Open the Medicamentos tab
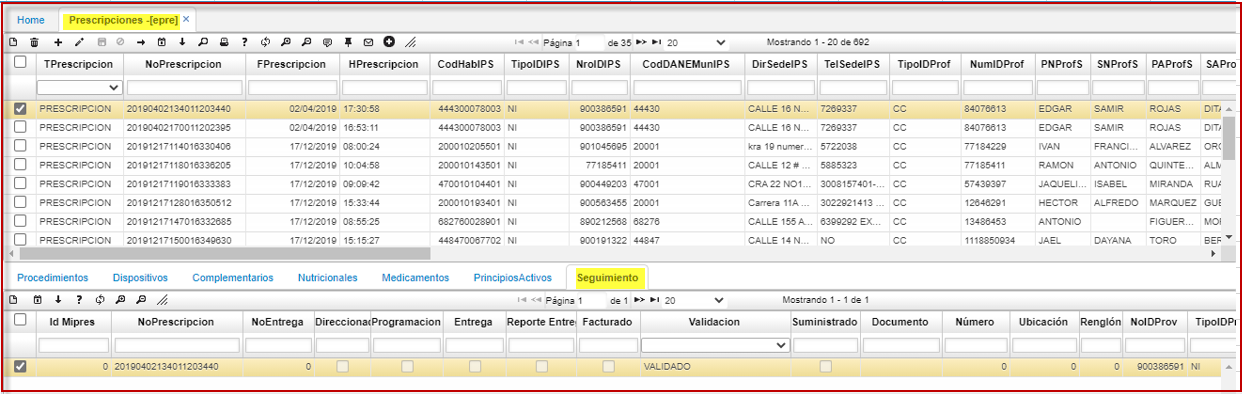 click(x=415, y=277)
